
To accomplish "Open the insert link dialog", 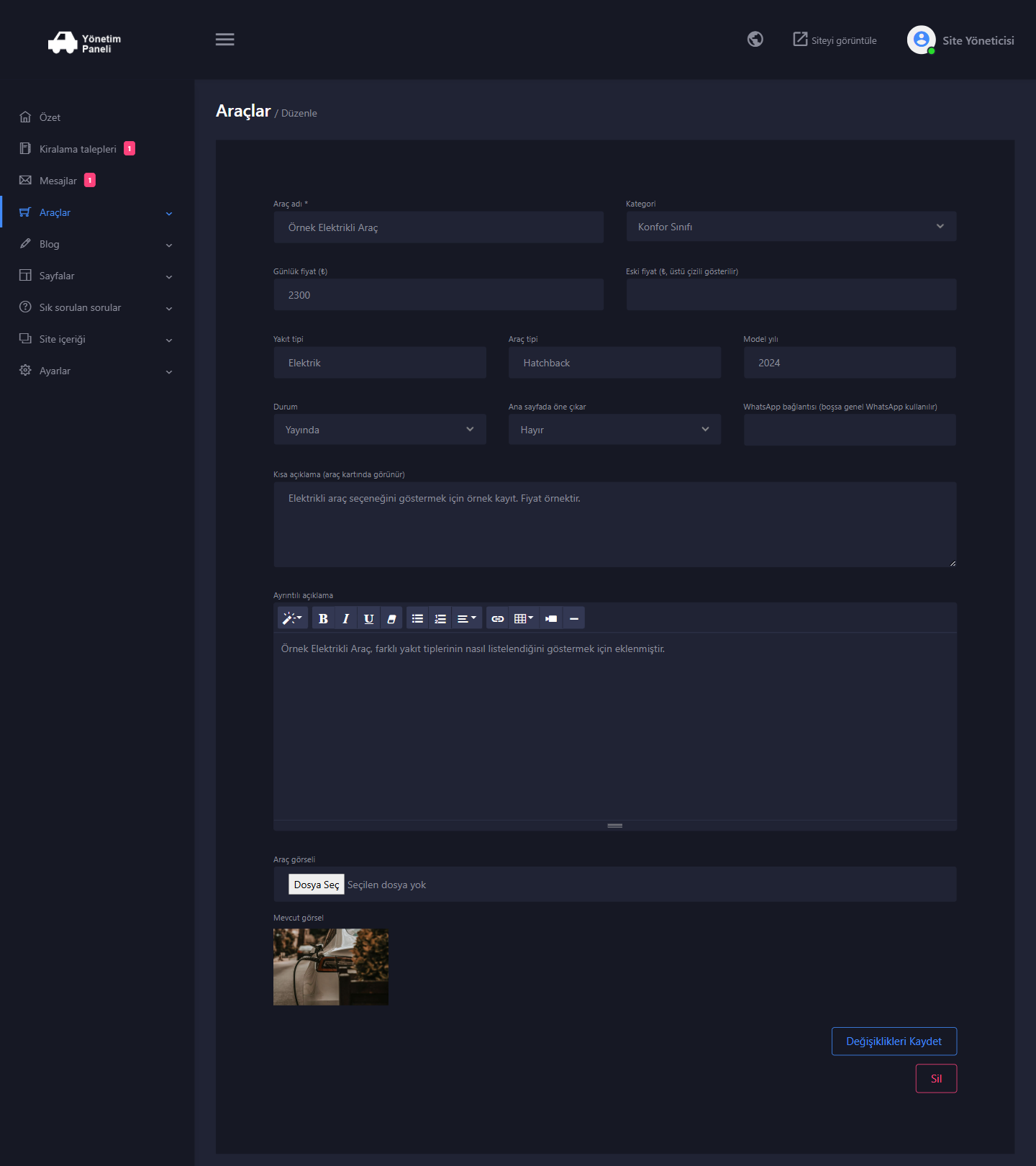I will click(498, 618).
